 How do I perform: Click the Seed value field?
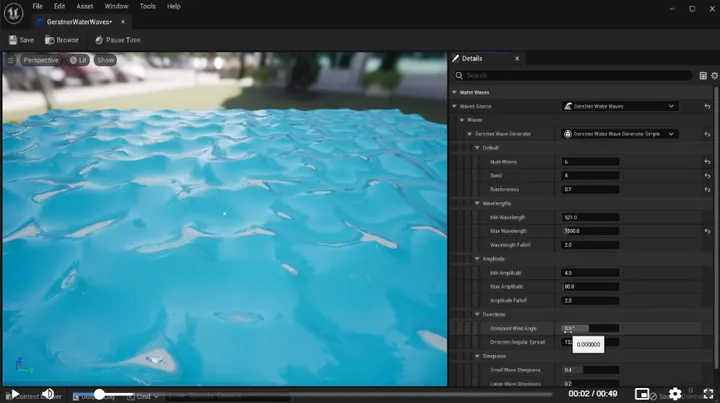590,175
